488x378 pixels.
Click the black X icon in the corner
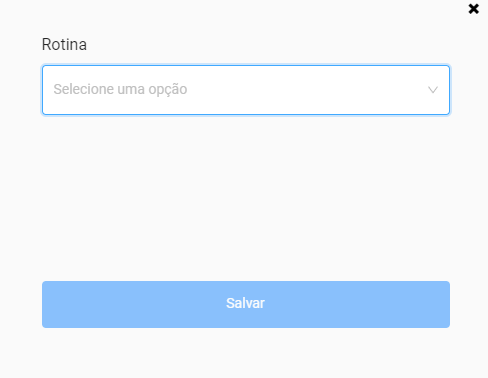(x=473, y=9)
